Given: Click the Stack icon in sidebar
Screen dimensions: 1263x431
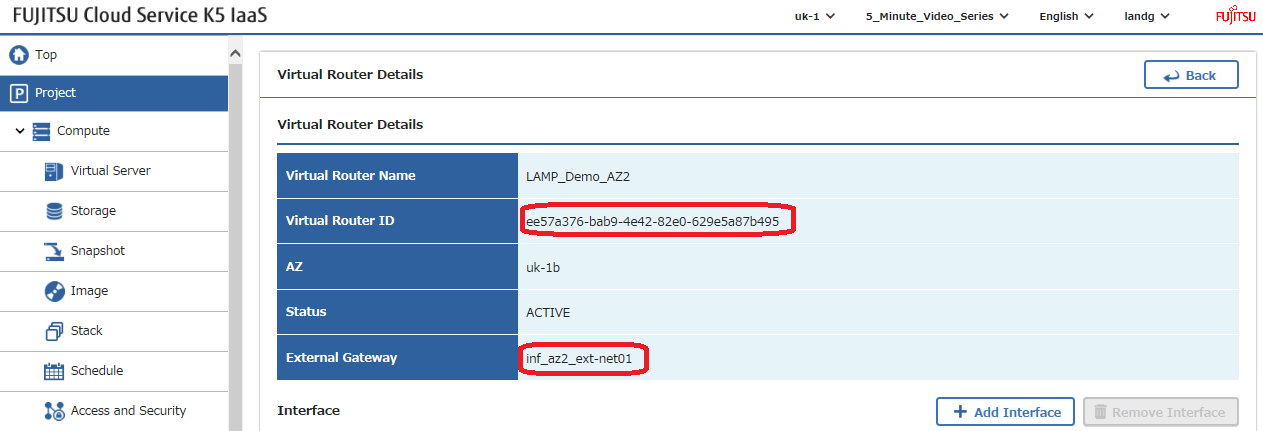Looking at the screenshot, I should (x=54, y=331).
